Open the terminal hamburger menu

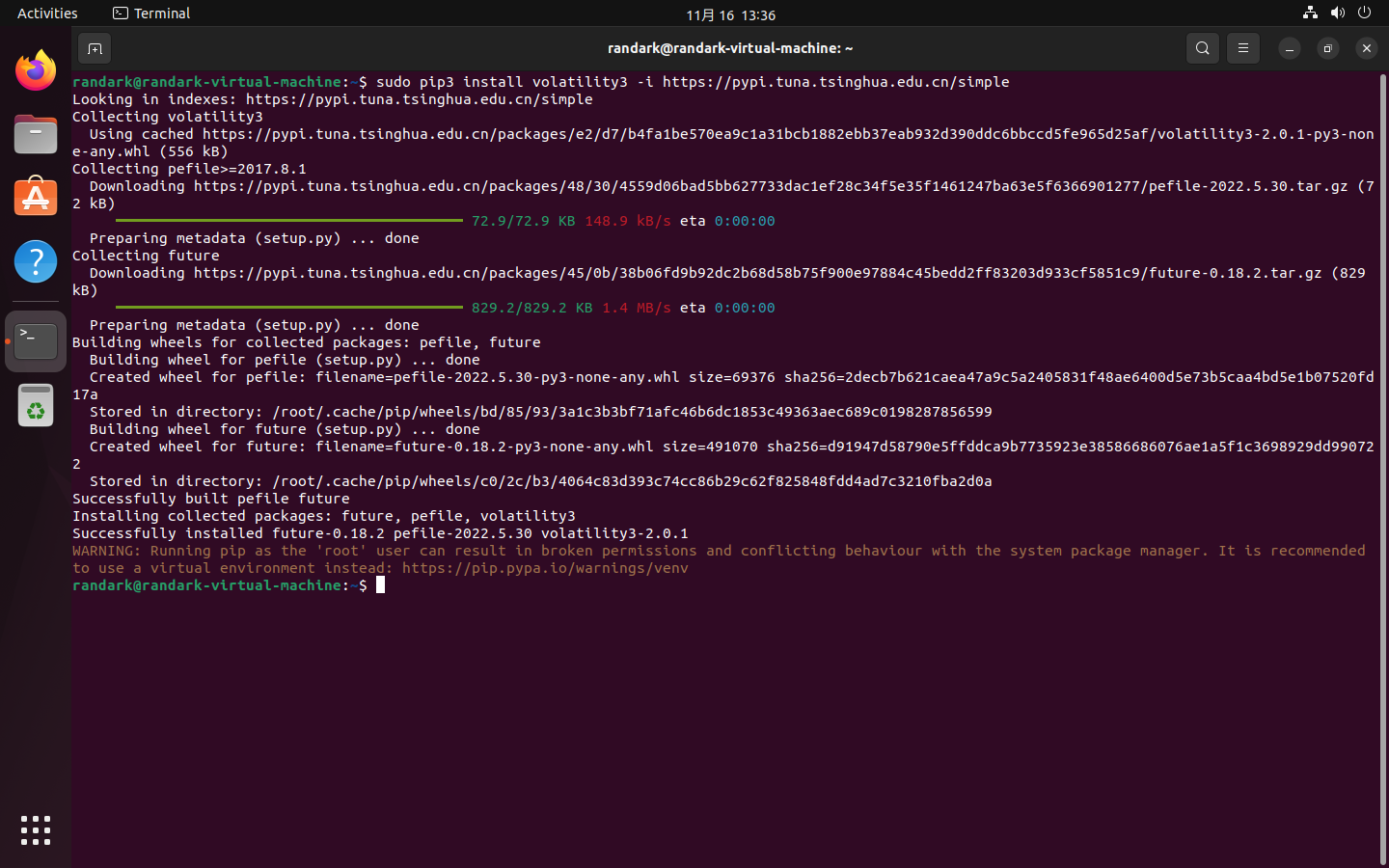click(1242, 48)
